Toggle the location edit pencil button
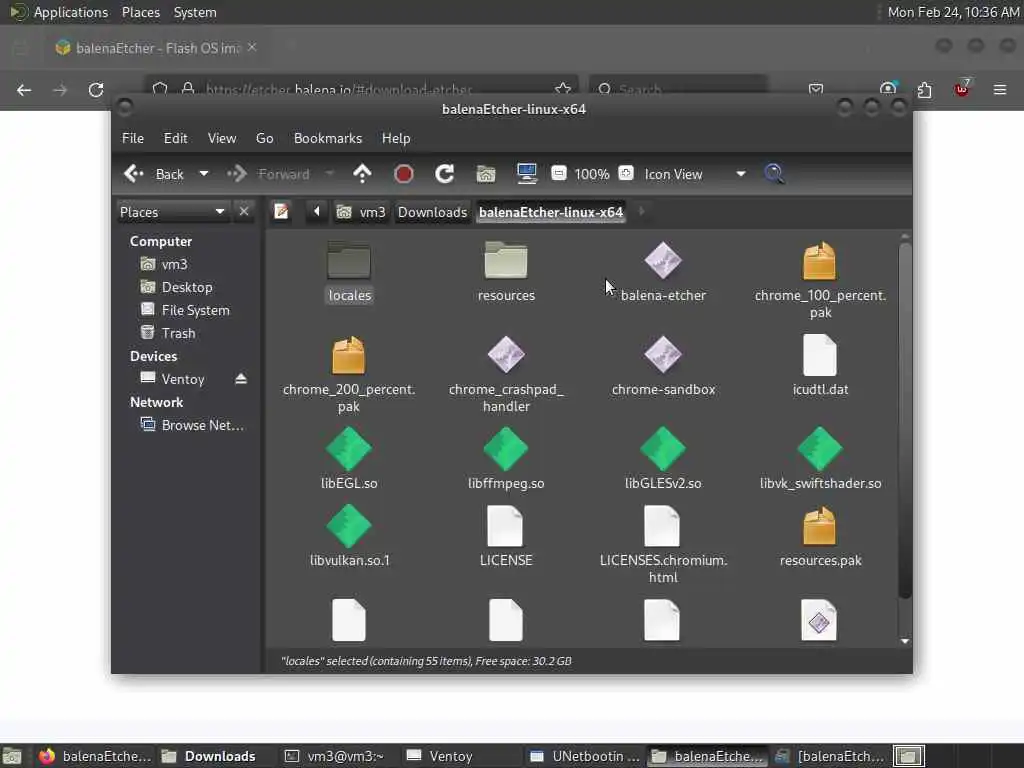This screenshot has width=1024, height=768. point(281,212)
